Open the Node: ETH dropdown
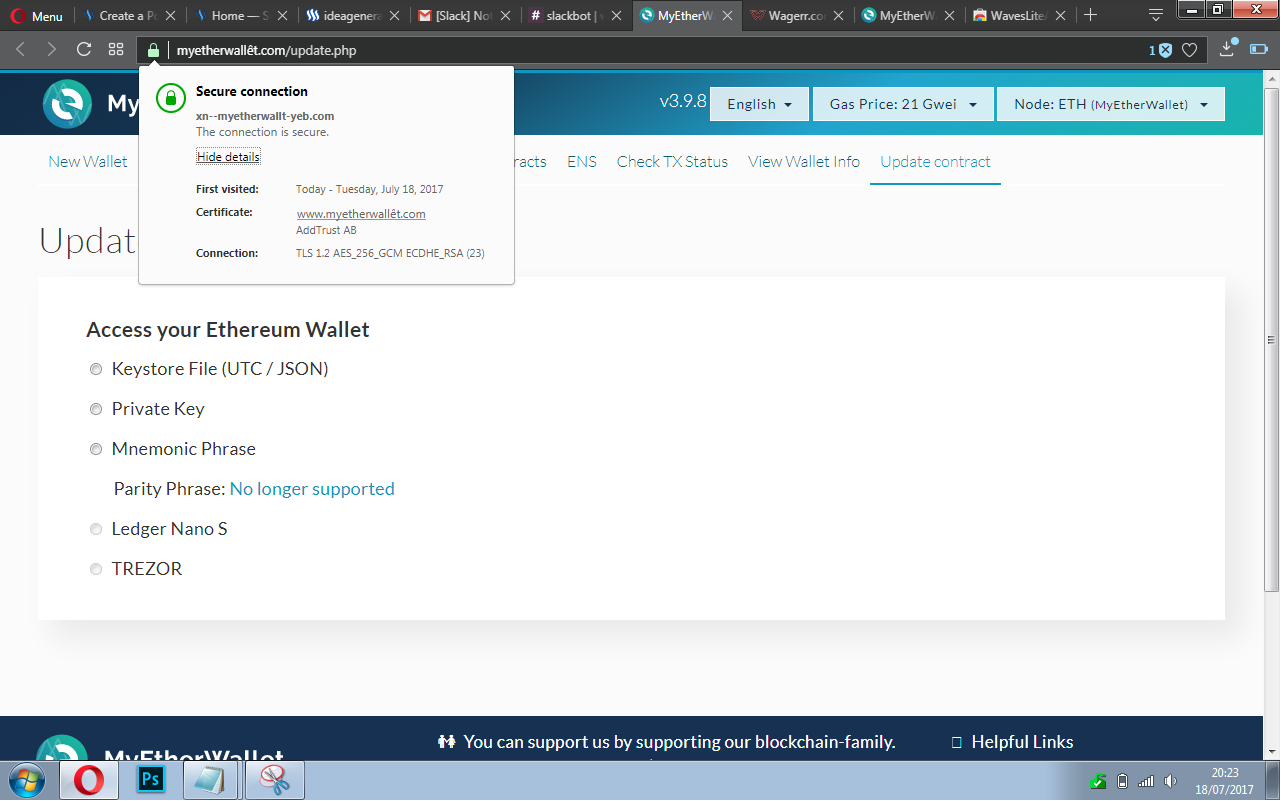 pos(1111,104)
